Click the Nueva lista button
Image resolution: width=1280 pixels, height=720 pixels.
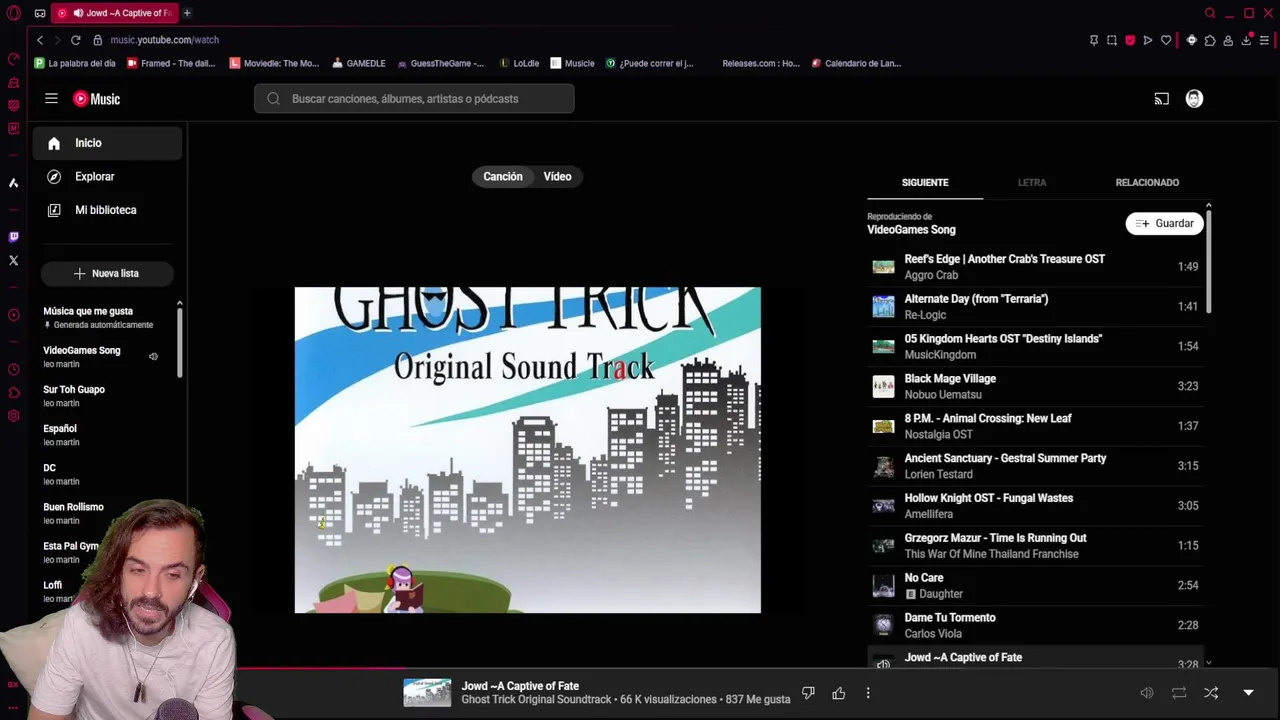(x=107, y=273)
